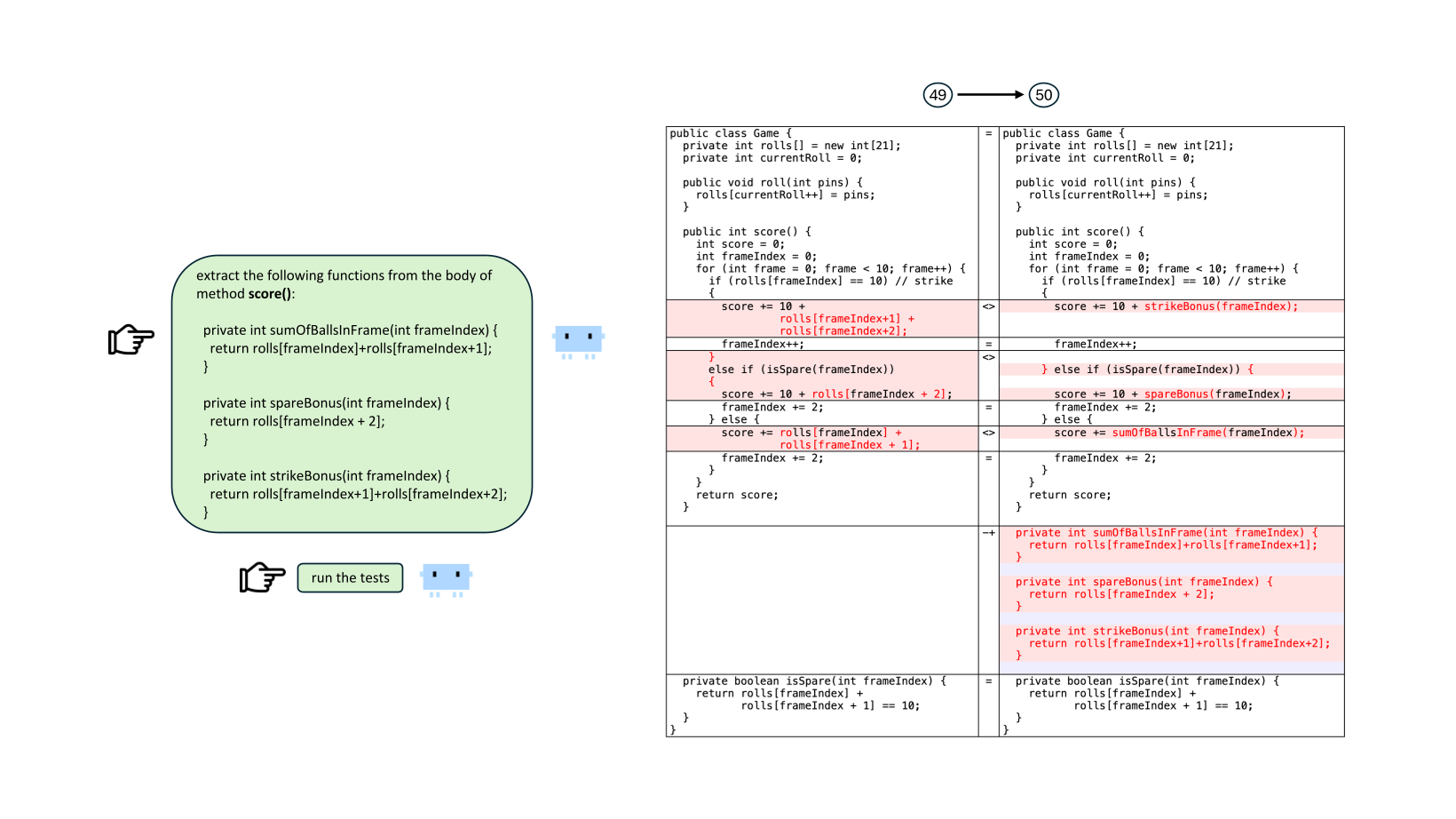Click the pointing hand beside the extract prompt
1456x819 pixels.
point(131,339)
